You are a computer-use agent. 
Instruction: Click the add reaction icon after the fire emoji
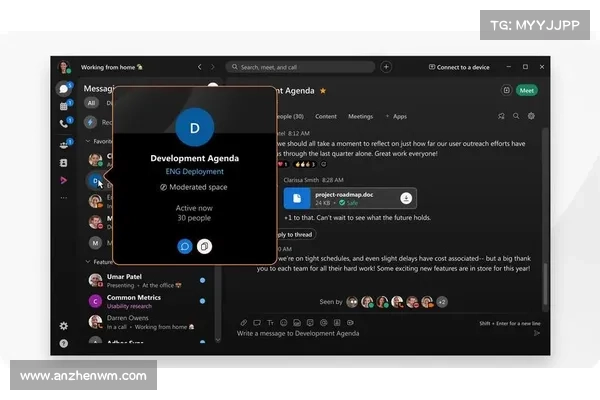pos(323,164)
